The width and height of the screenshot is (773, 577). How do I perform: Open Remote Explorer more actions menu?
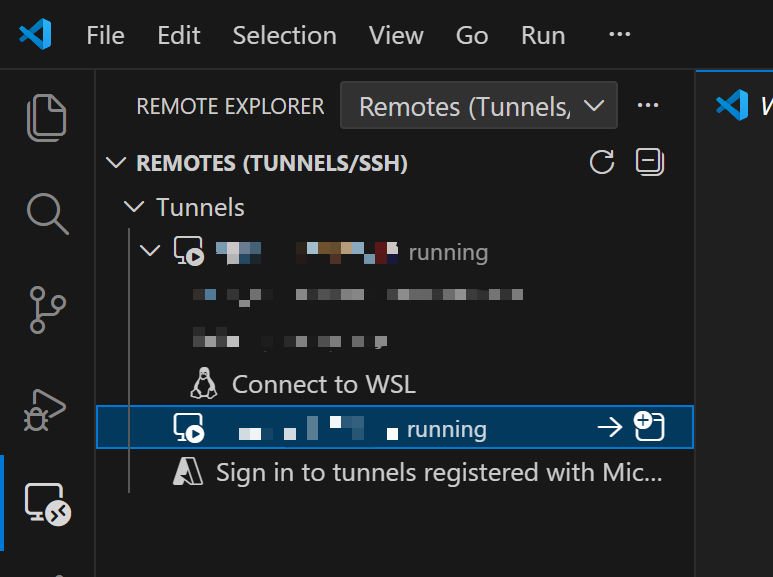[x=648, y=106]
